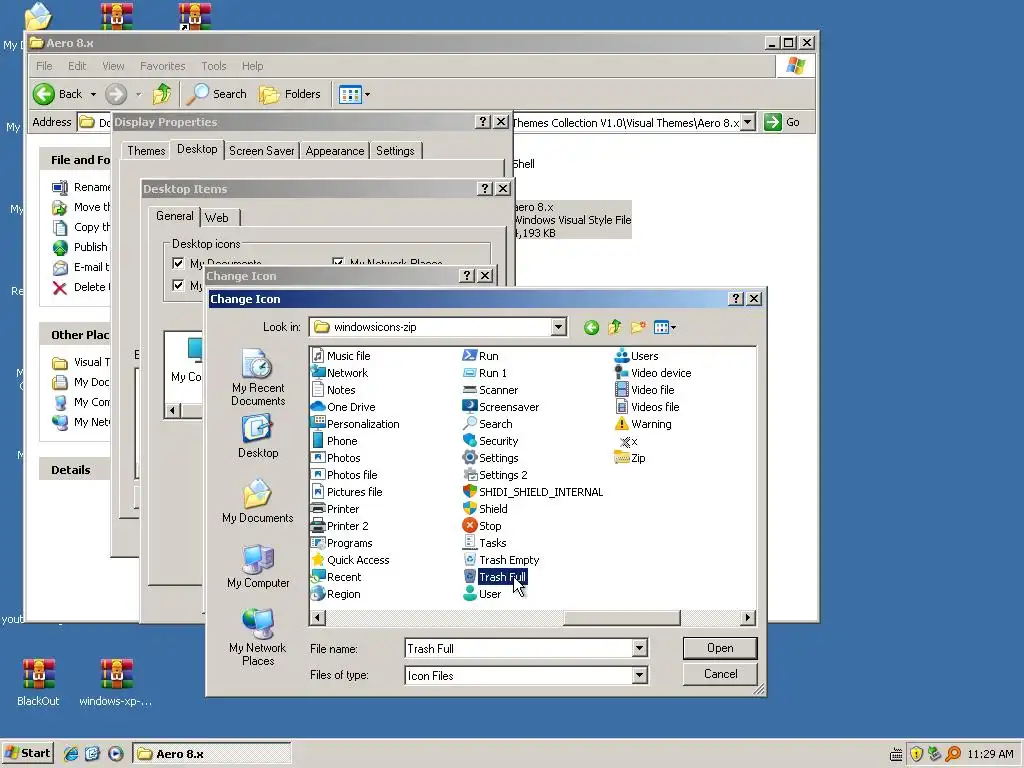
Task: Open the View menu in Explorer
Action: tap(113, 66)
